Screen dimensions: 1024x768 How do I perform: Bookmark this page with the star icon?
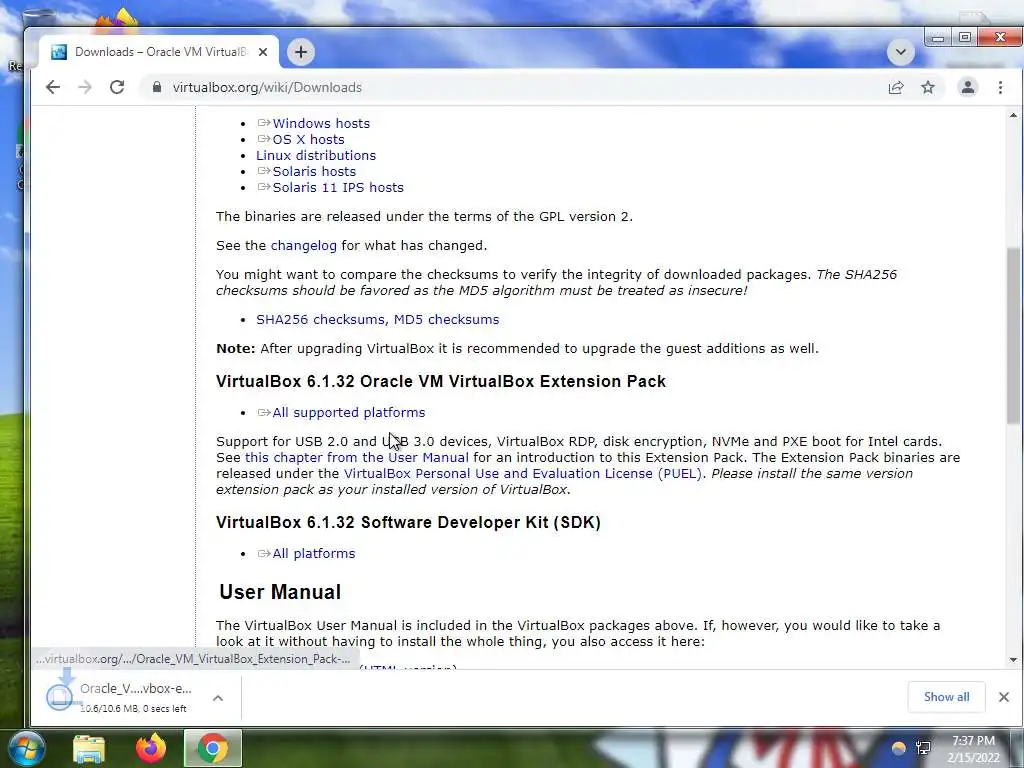tap(928, 87)
